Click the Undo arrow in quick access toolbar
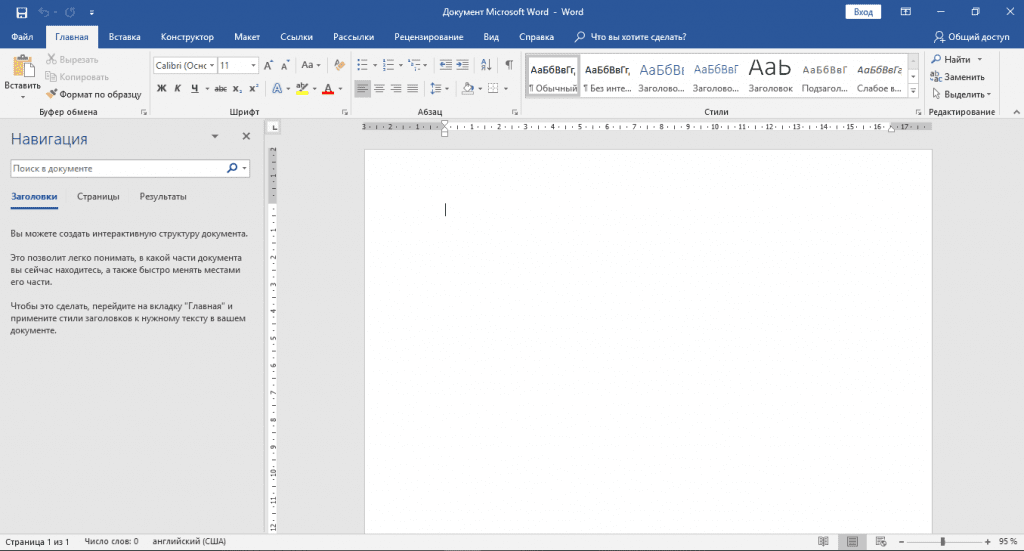The height and width of the screenshot is (551, 1024). click(x=44, y=12)
